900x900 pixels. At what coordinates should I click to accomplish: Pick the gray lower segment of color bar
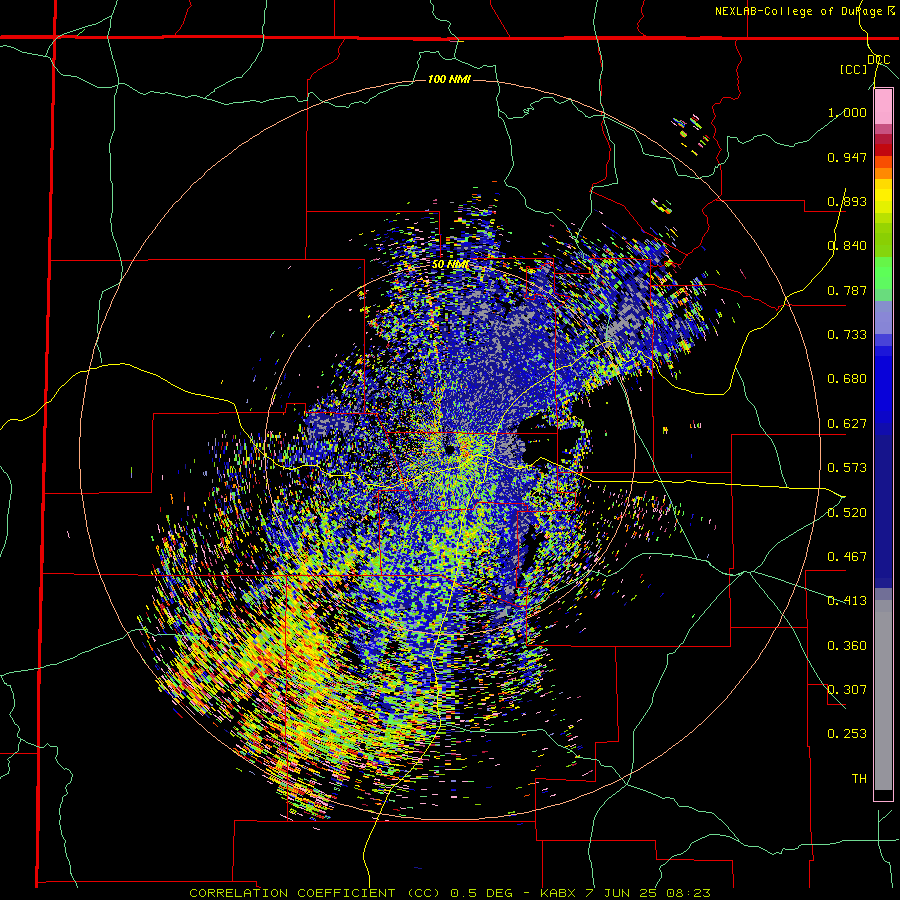coord(883,695)
